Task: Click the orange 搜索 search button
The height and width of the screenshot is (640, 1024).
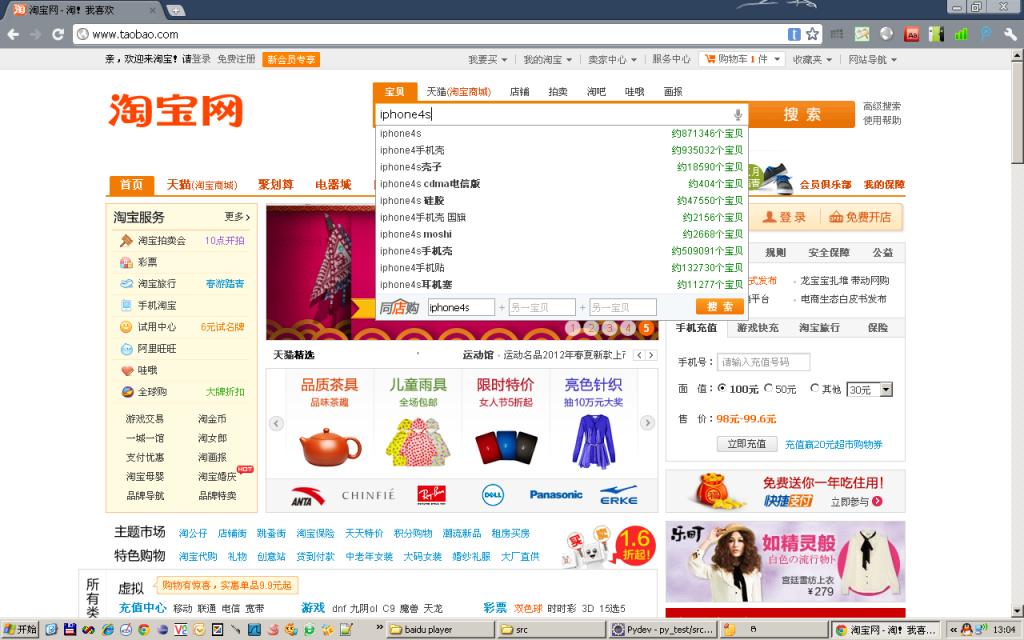Action: click(802, 115)
